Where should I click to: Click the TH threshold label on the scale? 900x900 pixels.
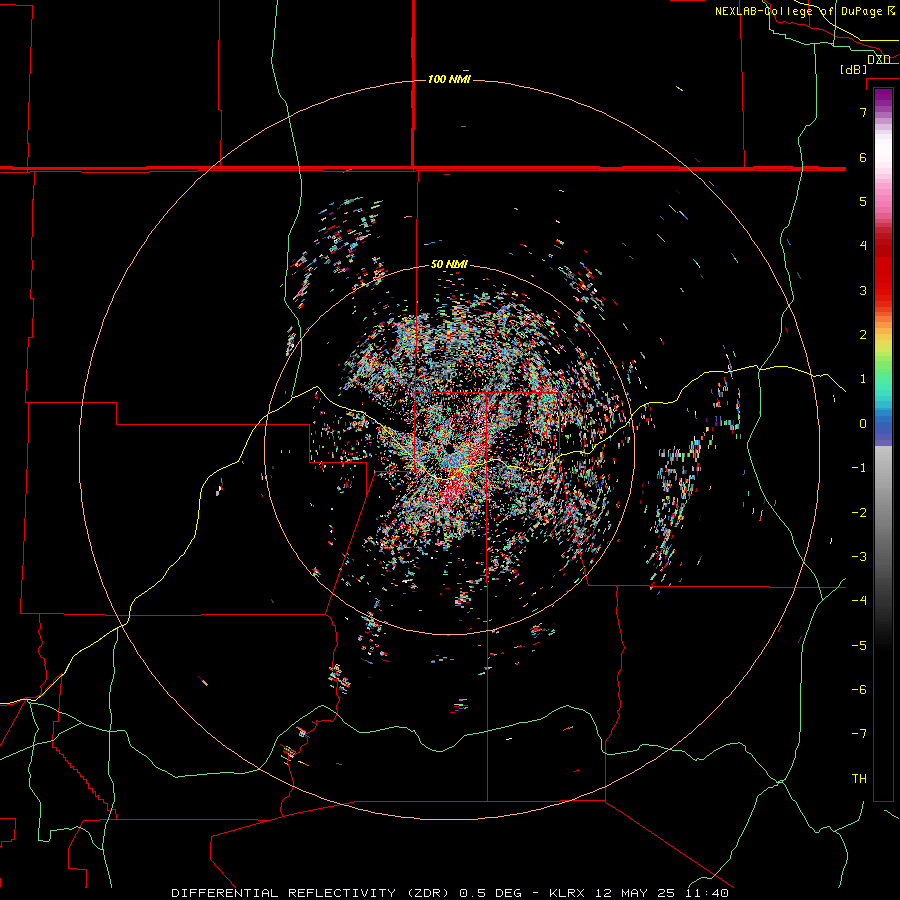click(859, 779)
